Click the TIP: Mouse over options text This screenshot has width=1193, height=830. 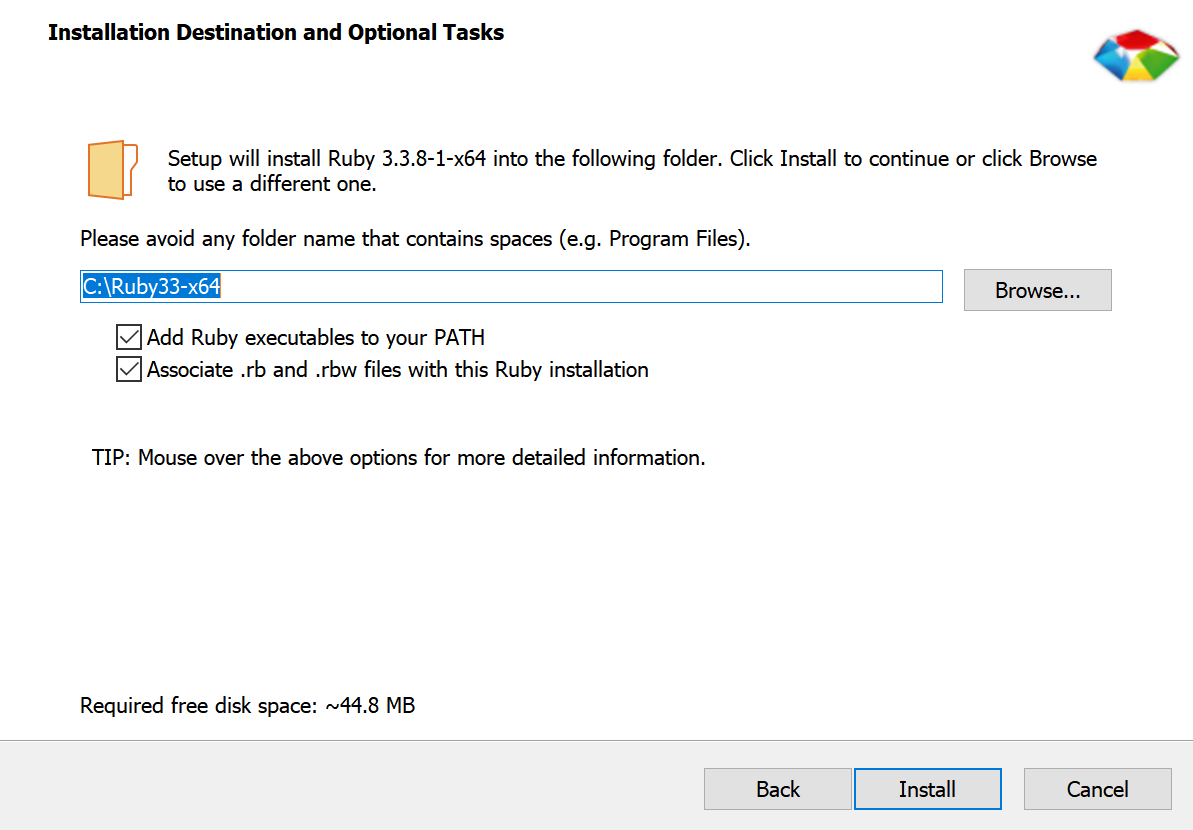399,458
